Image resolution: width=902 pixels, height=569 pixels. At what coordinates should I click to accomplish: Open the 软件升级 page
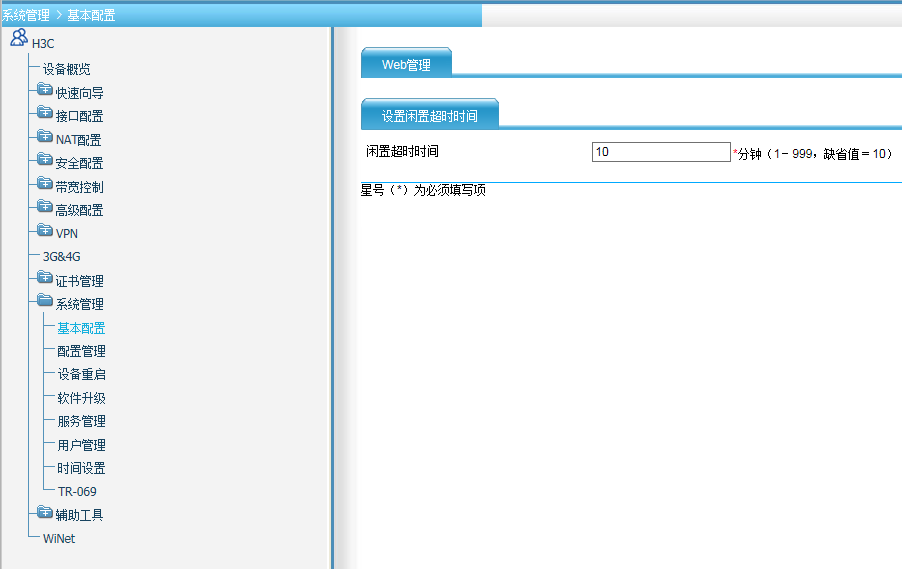[81, 398]
